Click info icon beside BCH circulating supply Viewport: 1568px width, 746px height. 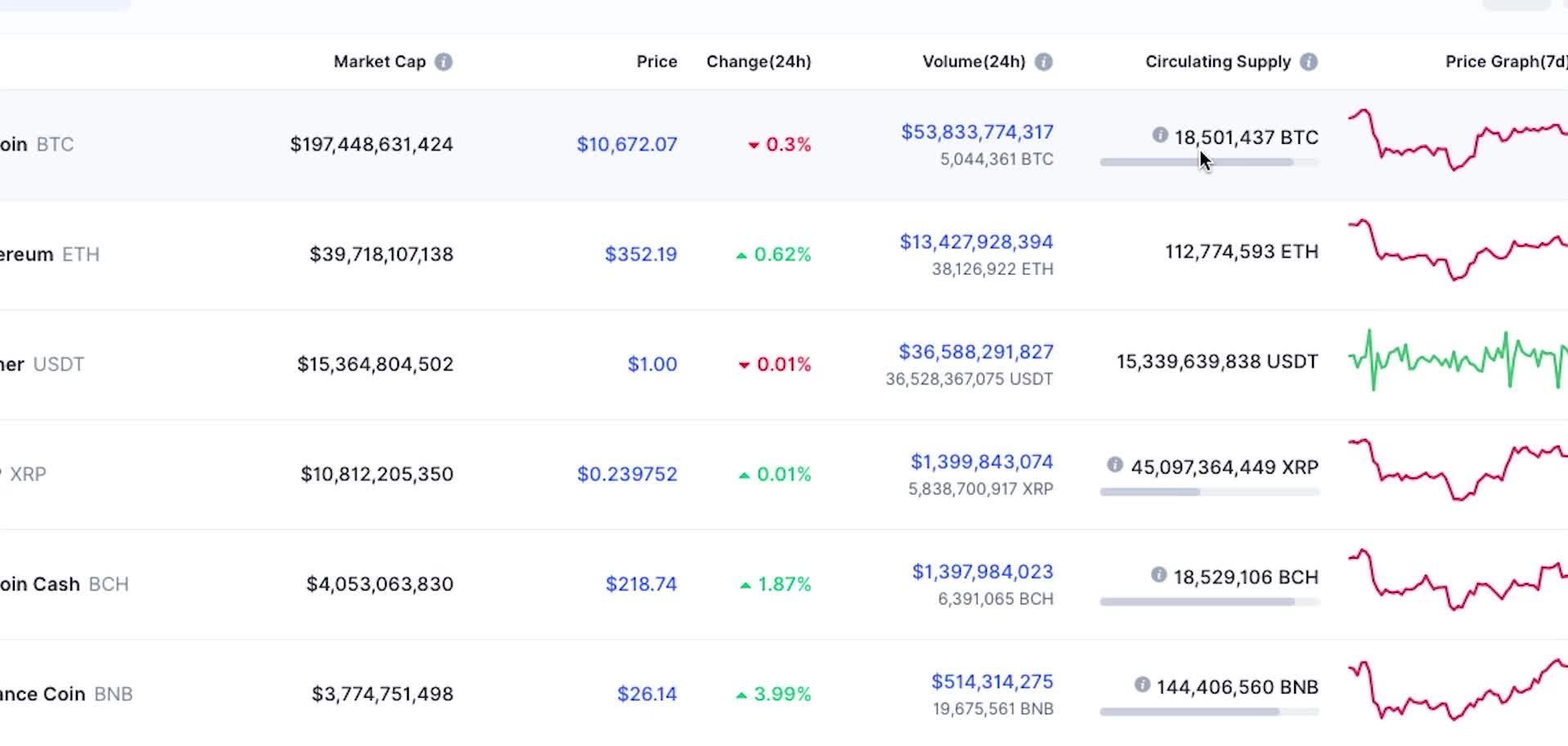1158,575
